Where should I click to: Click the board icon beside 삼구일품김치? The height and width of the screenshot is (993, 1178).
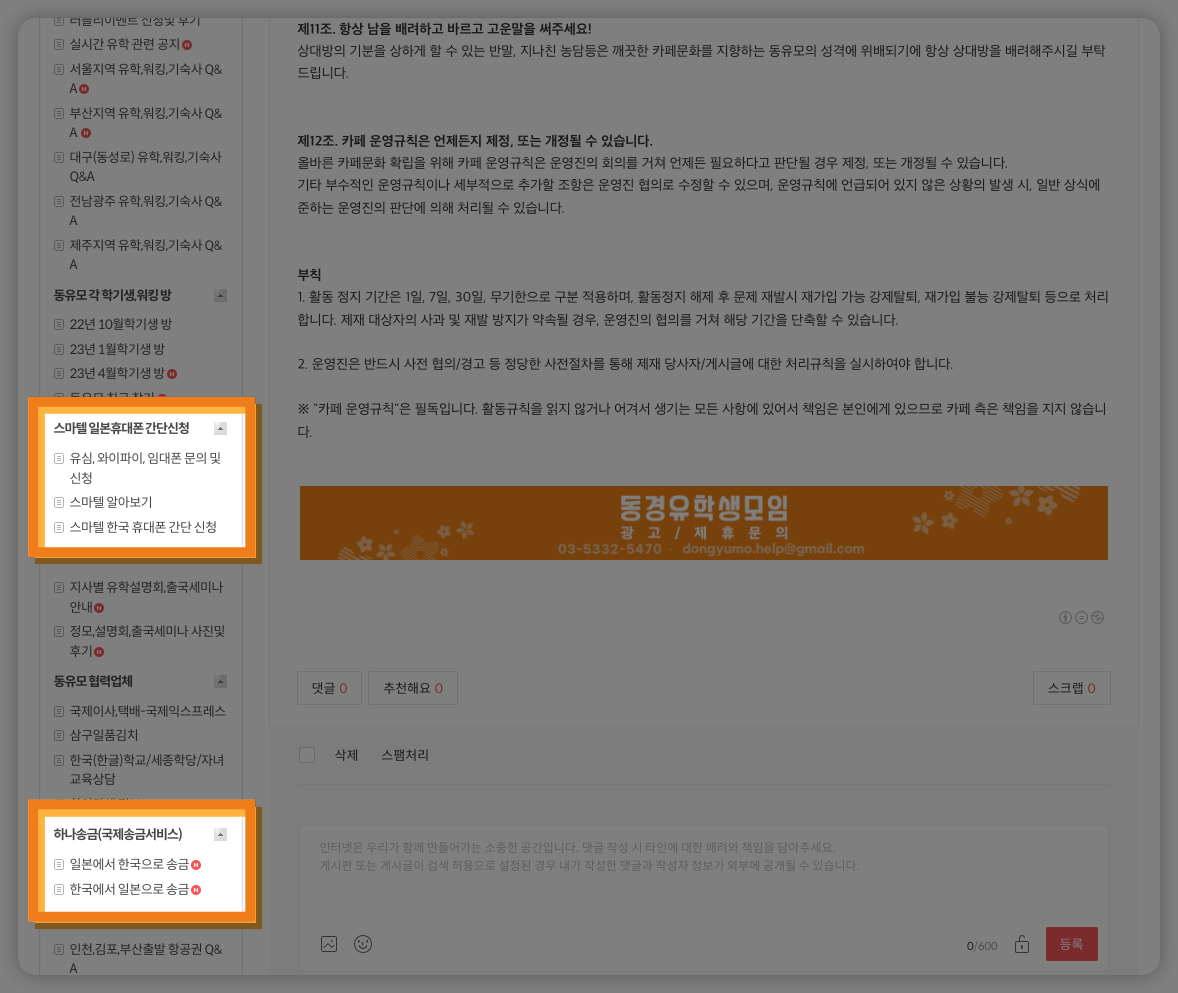click(x=59, y=735)
